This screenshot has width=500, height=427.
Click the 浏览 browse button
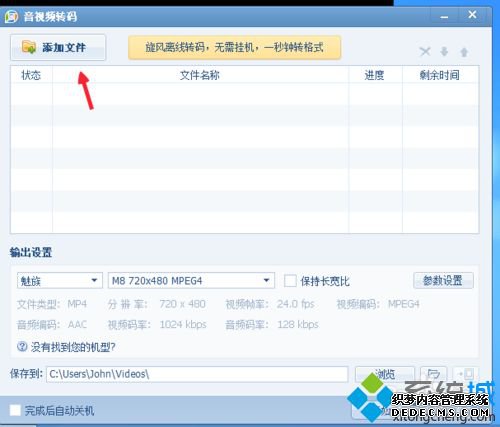(385, 374)
